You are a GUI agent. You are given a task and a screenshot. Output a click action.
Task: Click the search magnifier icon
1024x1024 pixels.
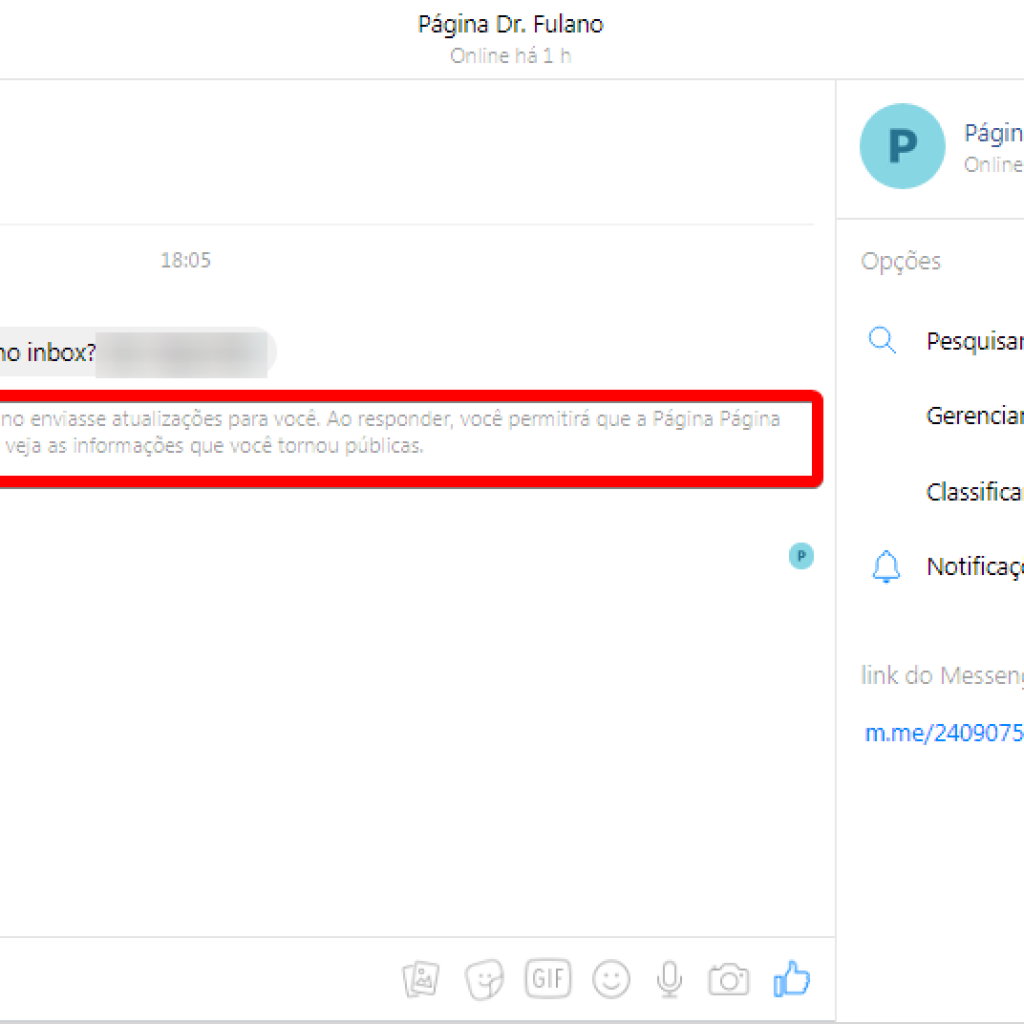[882, 340]
